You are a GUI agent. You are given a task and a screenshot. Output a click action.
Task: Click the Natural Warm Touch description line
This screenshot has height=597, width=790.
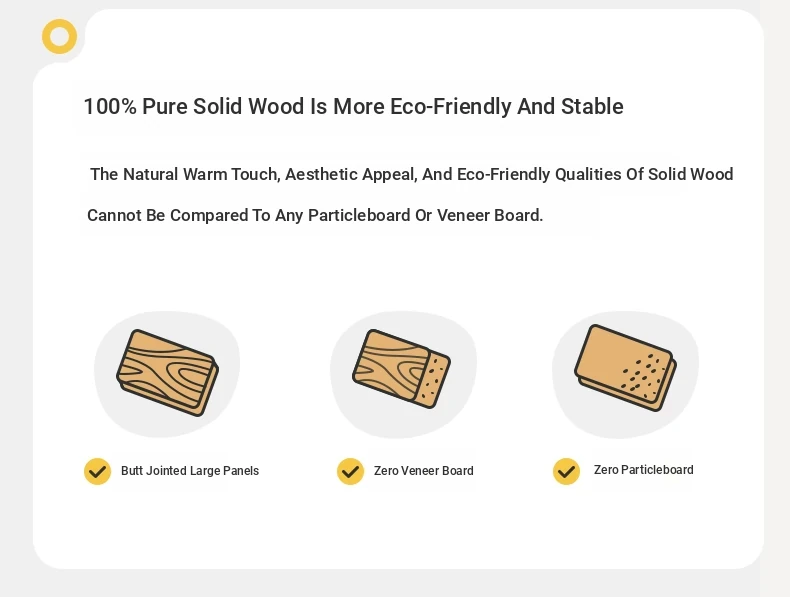412,174
